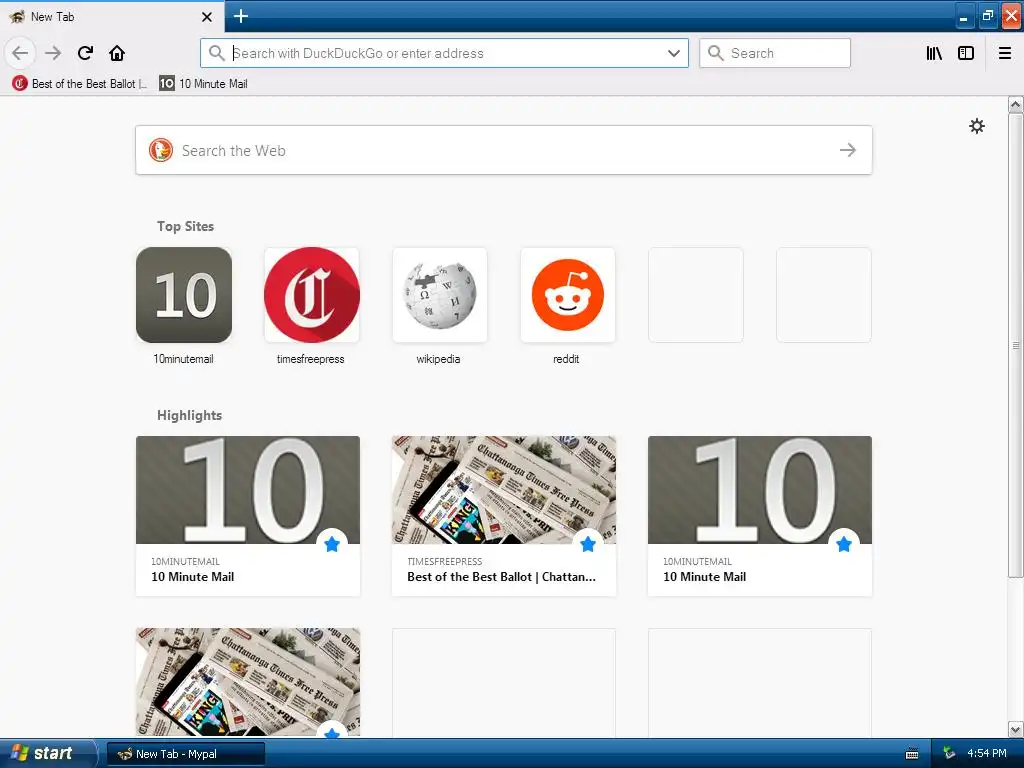Collapse the Top Sites section header
This screenshot has width=1024, height=768.
[185, 226]
